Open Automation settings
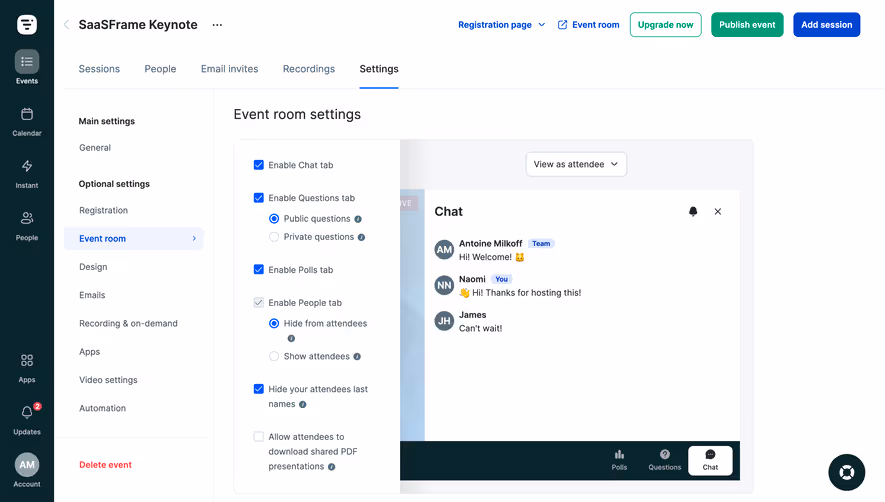 (x=102, y=408)
